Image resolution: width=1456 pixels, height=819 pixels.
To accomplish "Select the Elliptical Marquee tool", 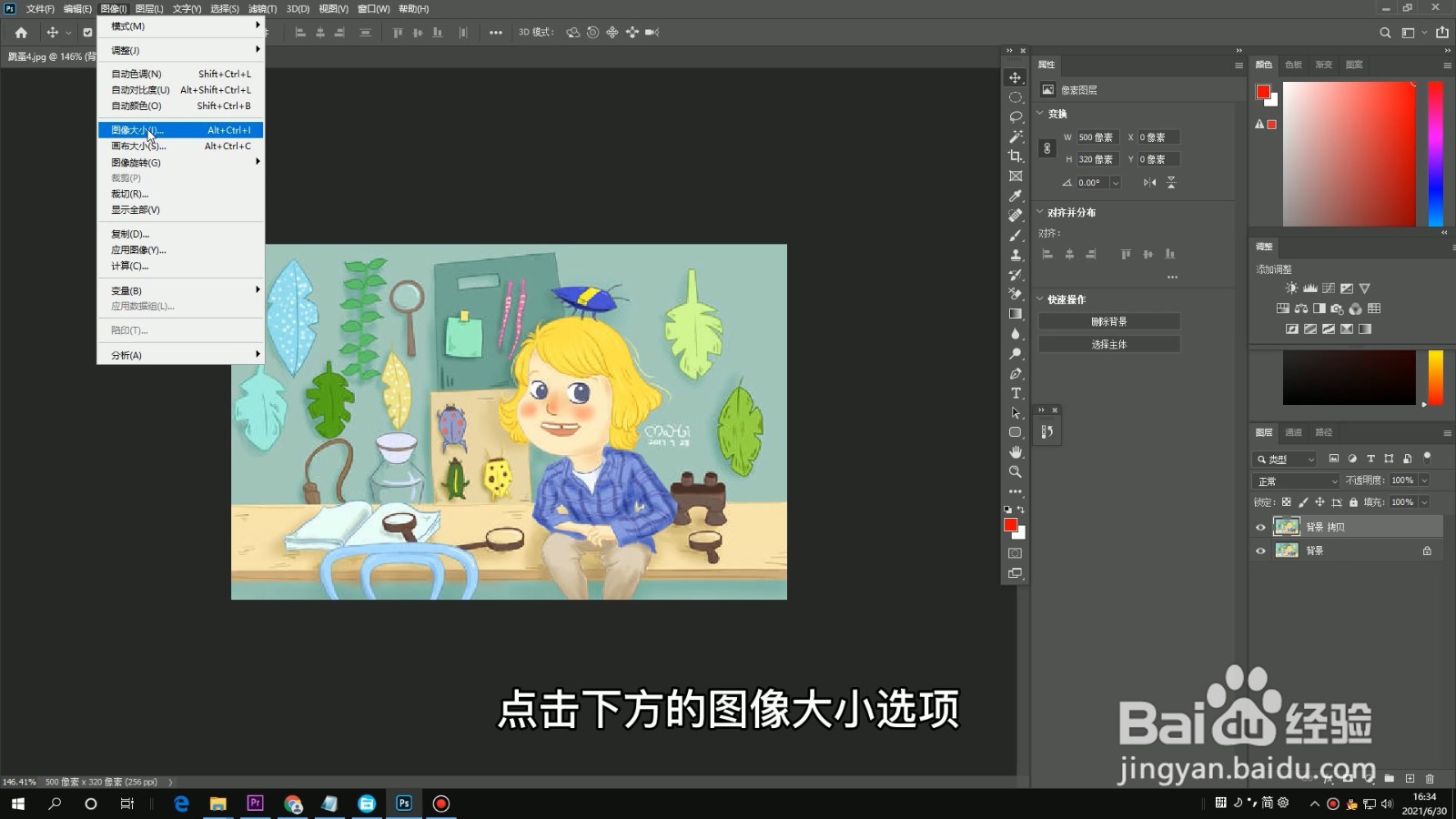I will click(x=1016, y=97).
